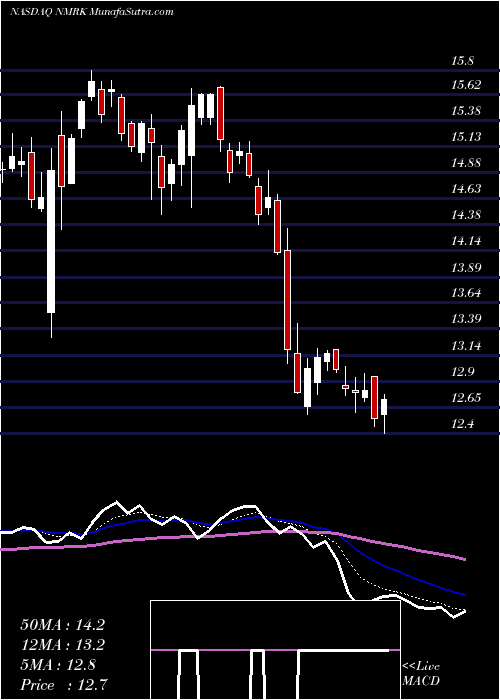The height and width of the screenshot is (700, 500).
Task: Click the Price : 12.7 readout
Action: tap(64, 685)
